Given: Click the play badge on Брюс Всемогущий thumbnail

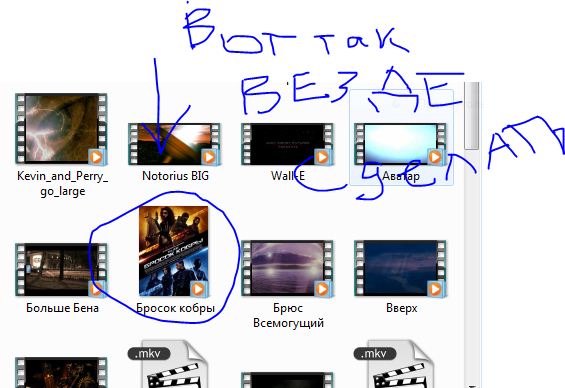Looking at the screenshot, I should click(x=322, y=289).
